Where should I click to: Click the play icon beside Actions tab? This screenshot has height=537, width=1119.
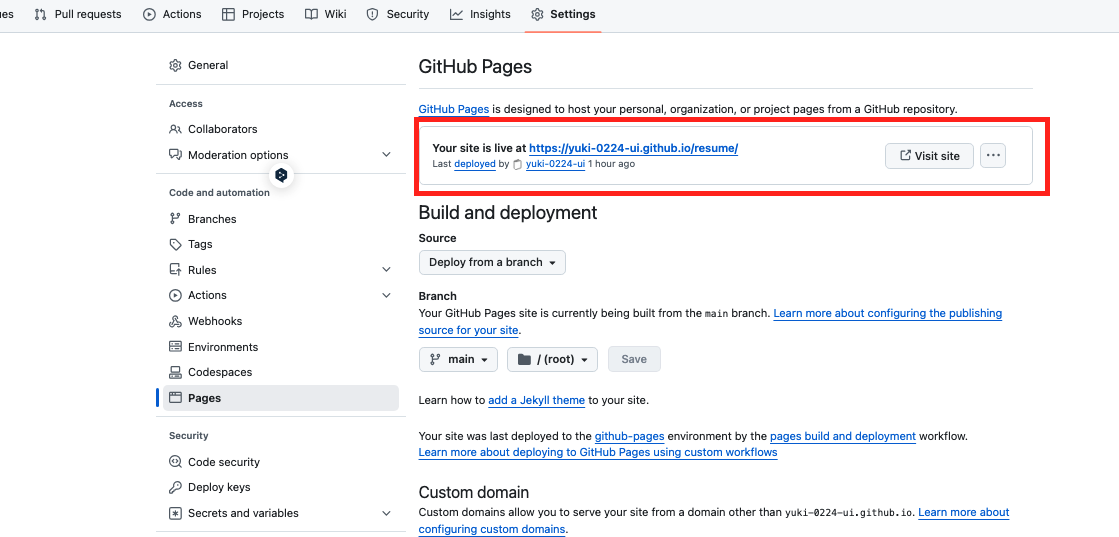[149, 14]
